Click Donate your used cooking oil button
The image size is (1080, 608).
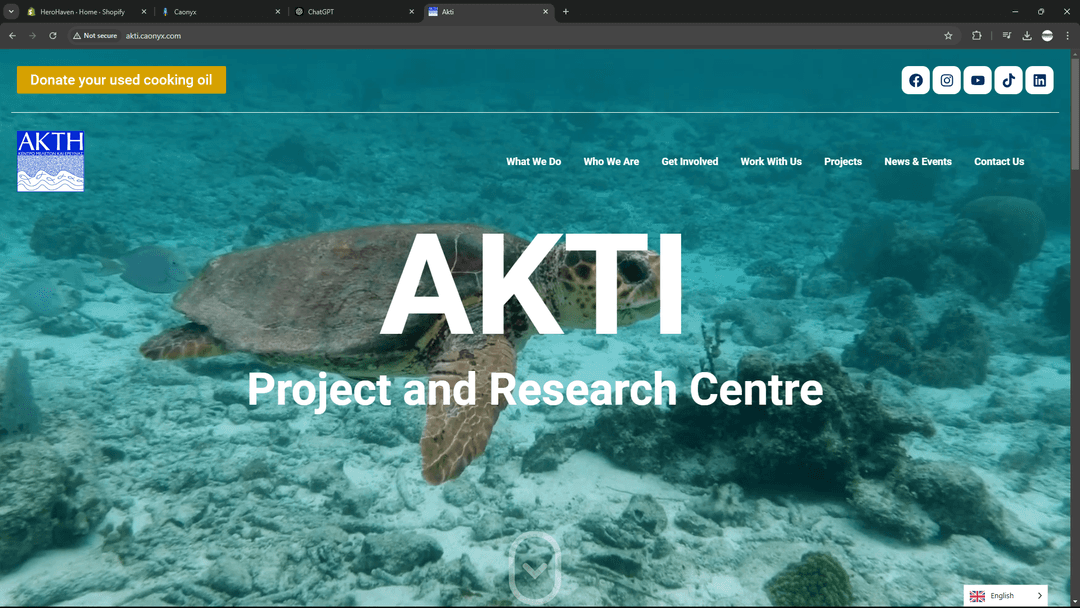[x=121, y=80]
